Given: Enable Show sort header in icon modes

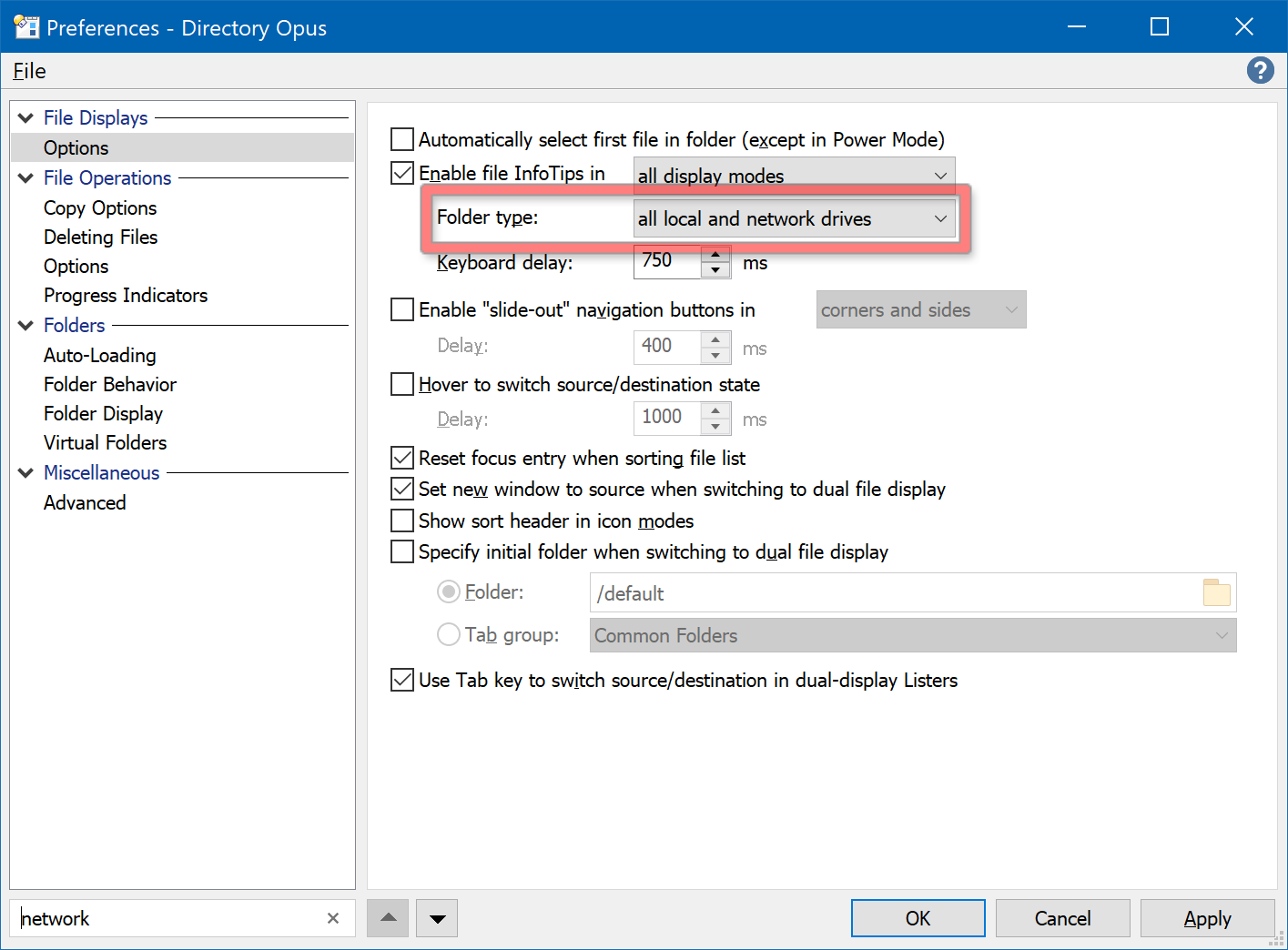Looking at the screenshot, I should (x=402, y=520).
